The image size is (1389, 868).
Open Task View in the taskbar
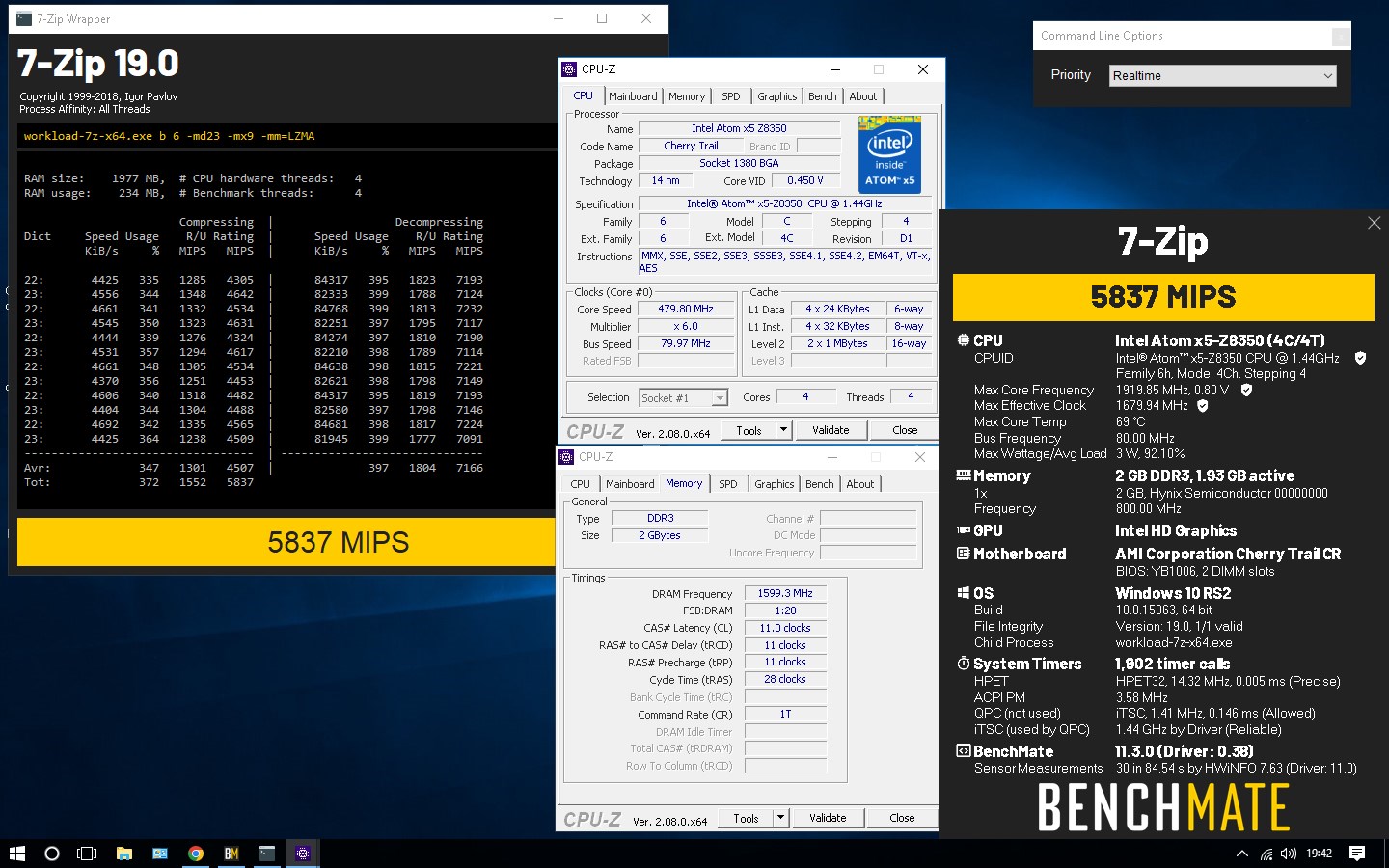click(x=87, y=854)
